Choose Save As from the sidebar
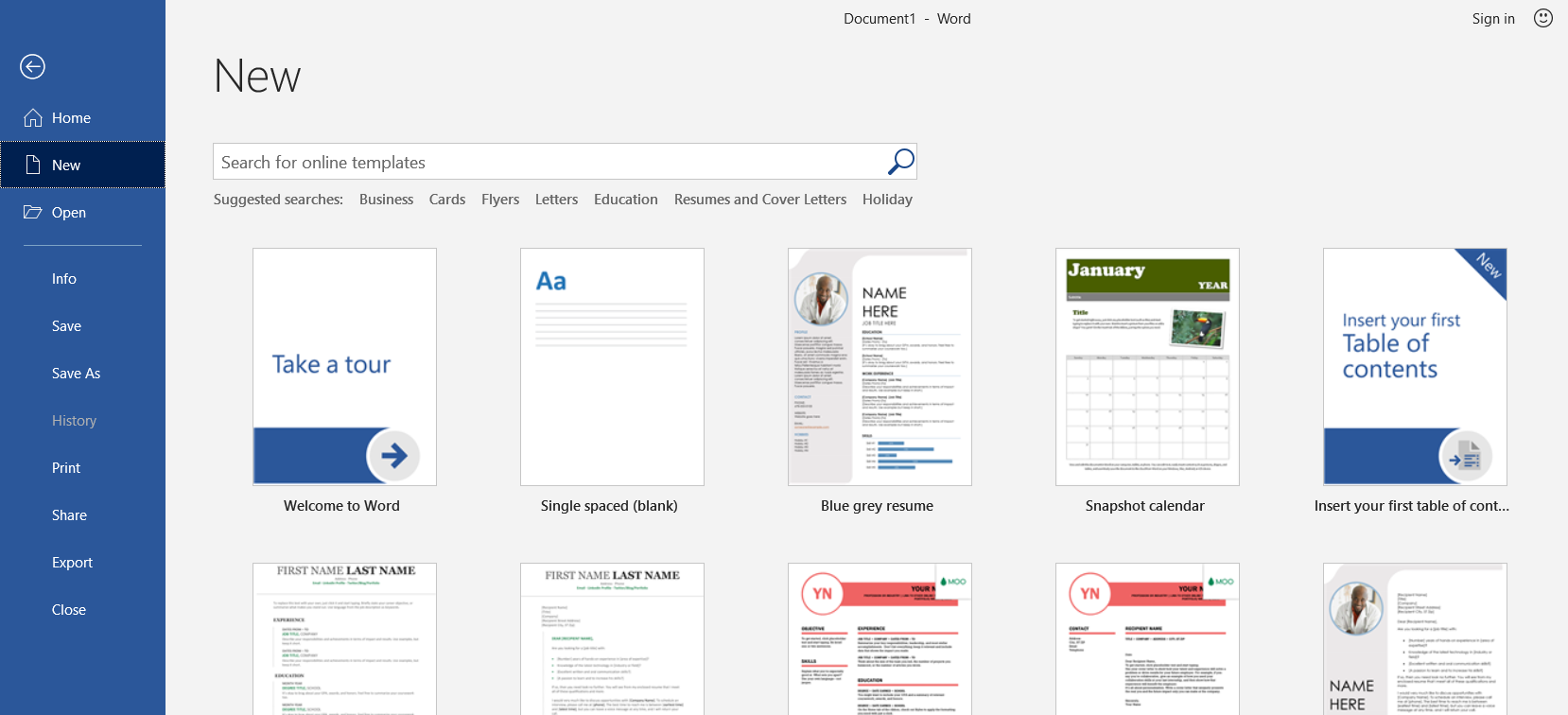Screen dimensions: 1568x715 point(76,373)
